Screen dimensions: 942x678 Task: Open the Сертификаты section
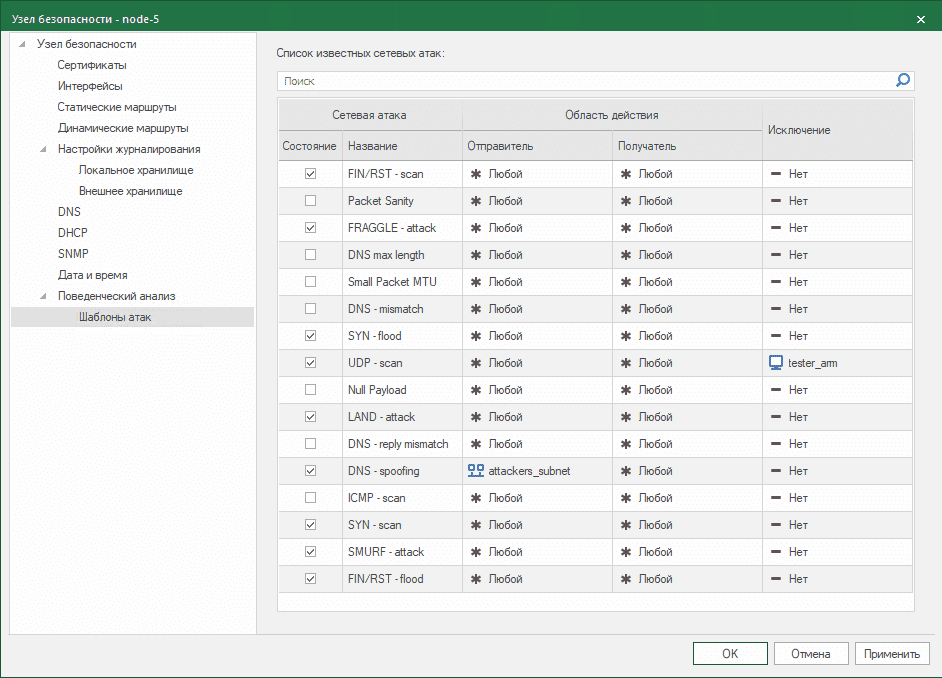pos(91,65)
